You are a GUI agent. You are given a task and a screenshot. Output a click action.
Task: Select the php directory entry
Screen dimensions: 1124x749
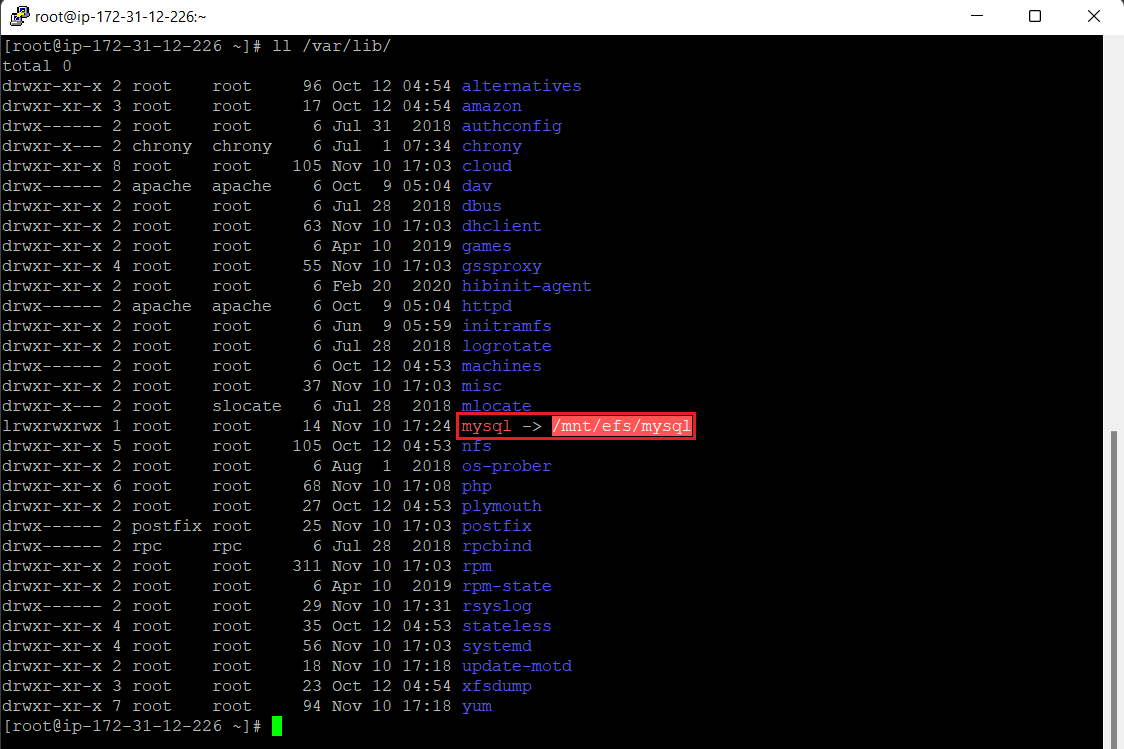[x=476, y=485]
